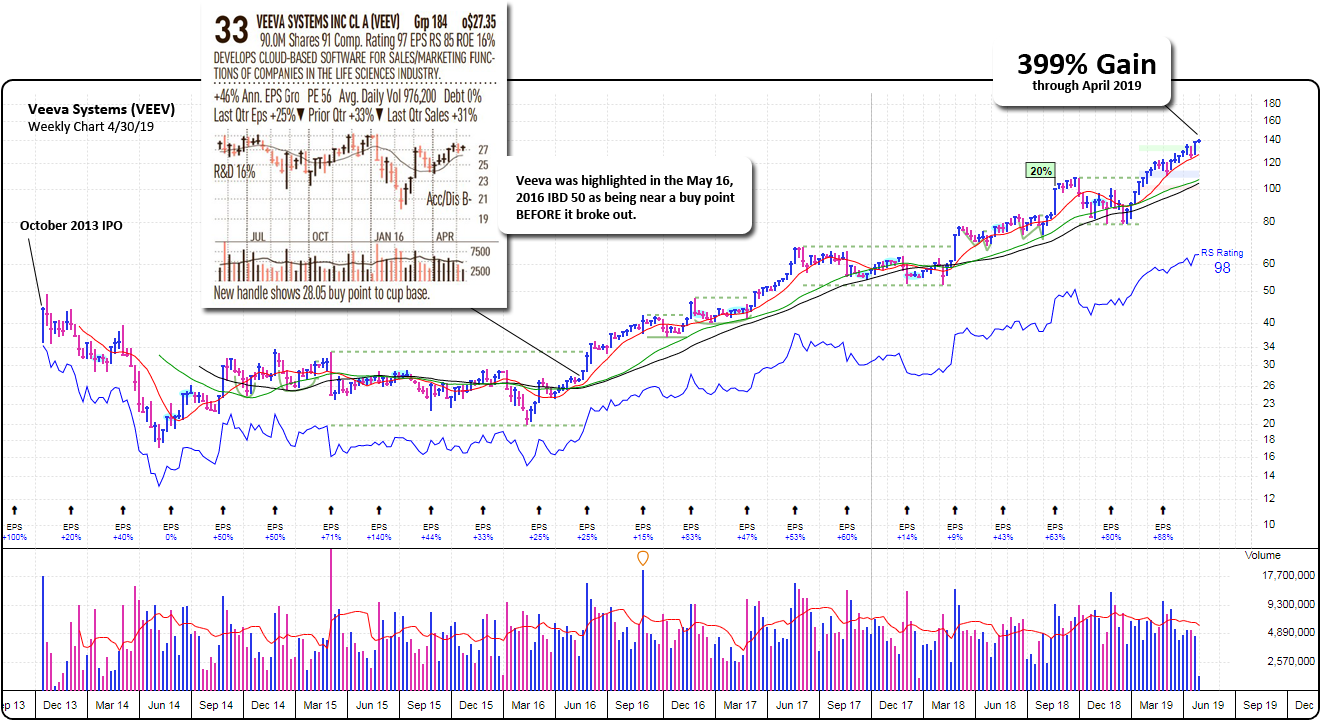Click the arrow above EPS +140%
The height and width of the screenshot is (720, 1320).
378,510
